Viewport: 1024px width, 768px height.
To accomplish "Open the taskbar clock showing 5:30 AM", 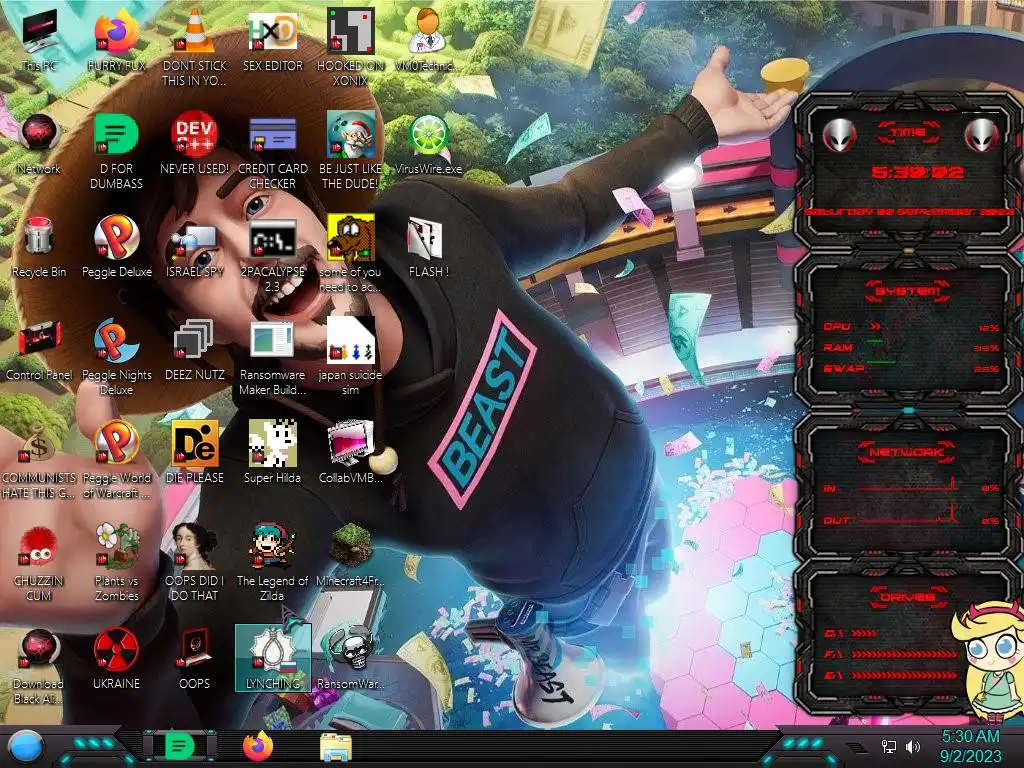I will tap(970, 746).
